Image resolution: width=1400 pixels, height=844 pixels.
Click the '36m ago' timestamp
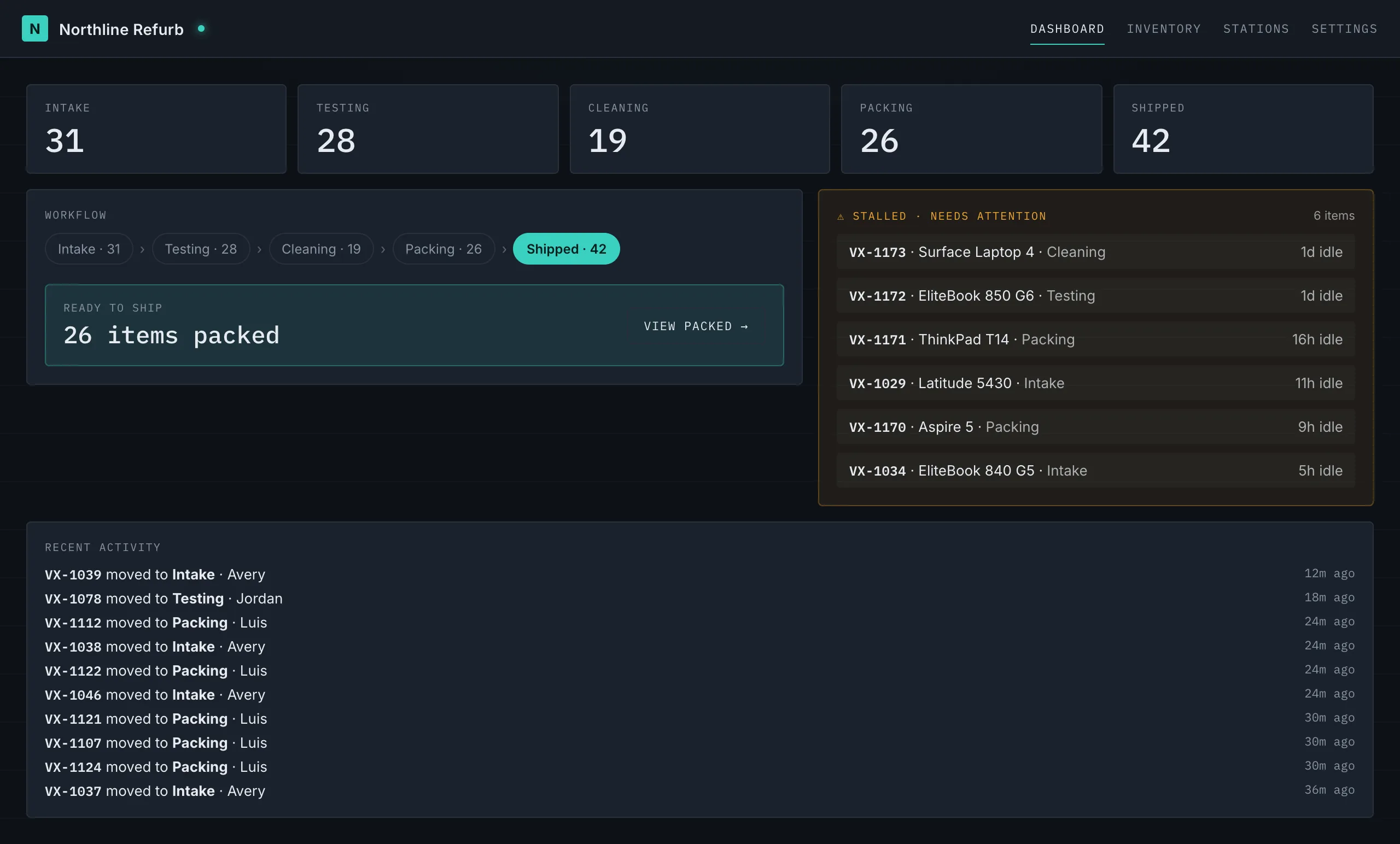coord(1329,790)
